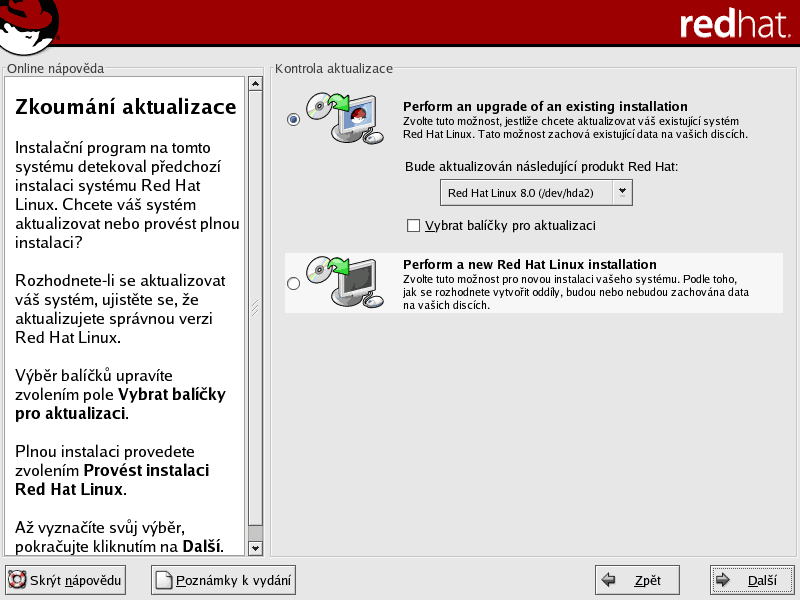Click the 'Skrýt nápovědu' button
The height and width of the screenshot is (600, 800).
(x=65, y=580)
